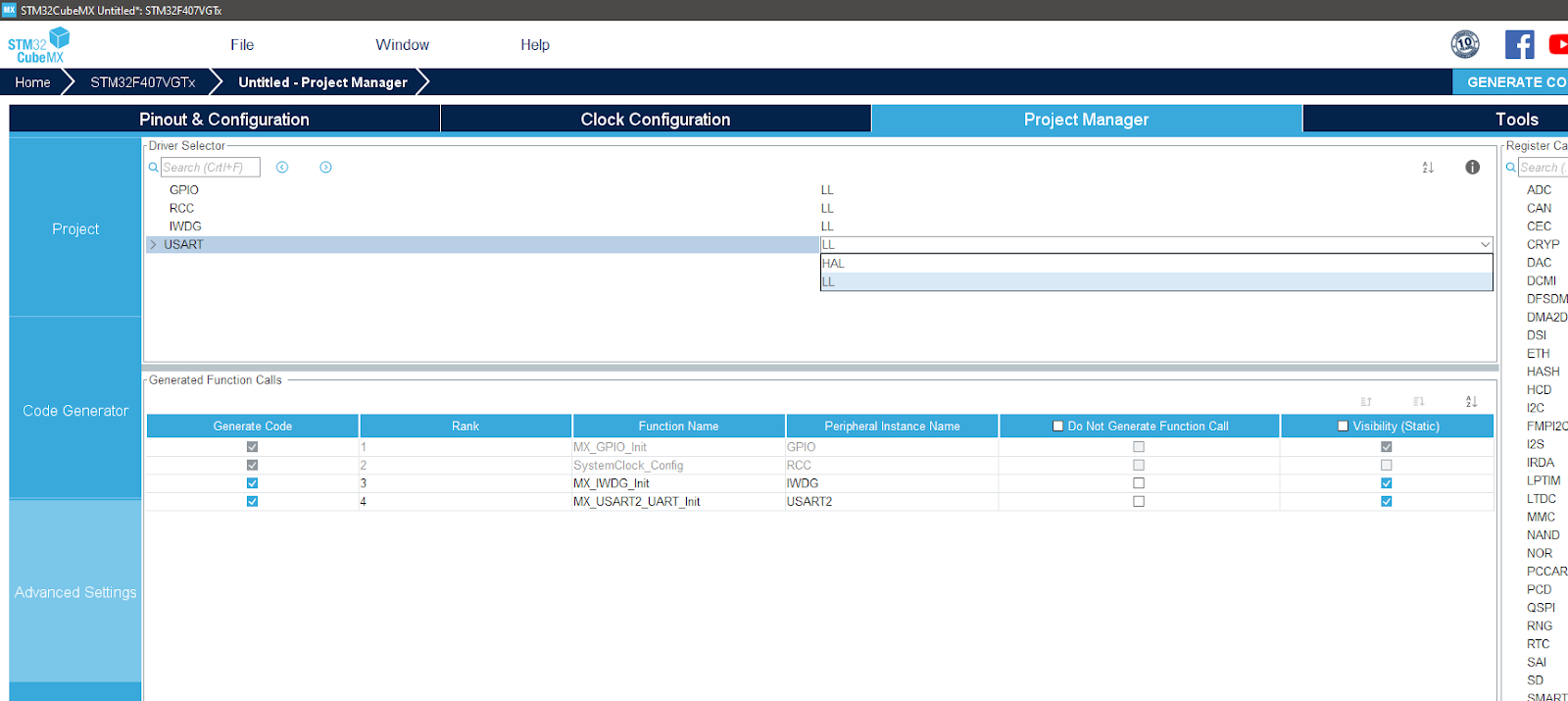Focus the Register Callback search field
1568x701 pixels.
pyautogui.click(x=1543, y=168)
